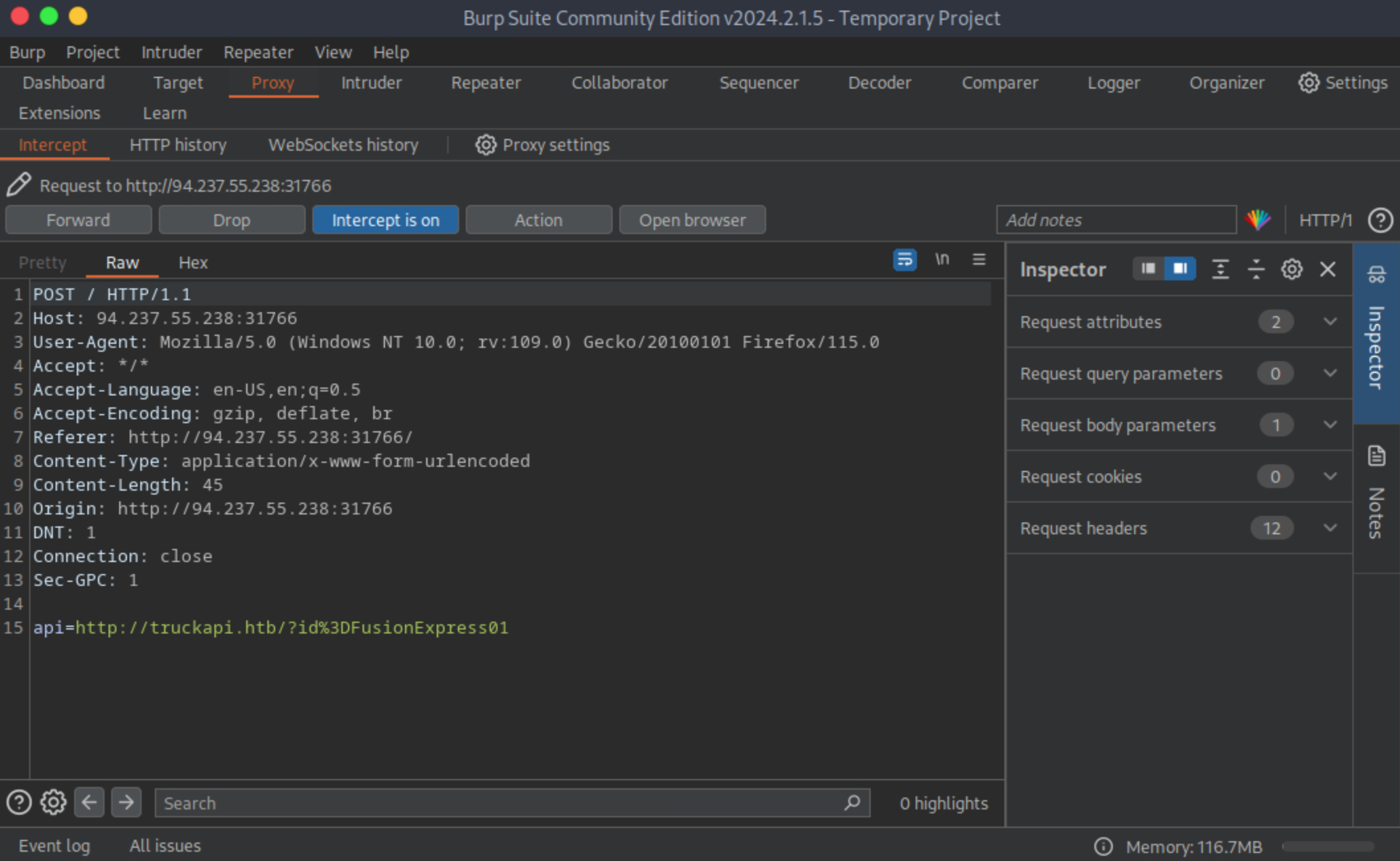The image size is (1400, 861).
Task: Click the help icon beside HTTP/1
Action: point(1380,220)
